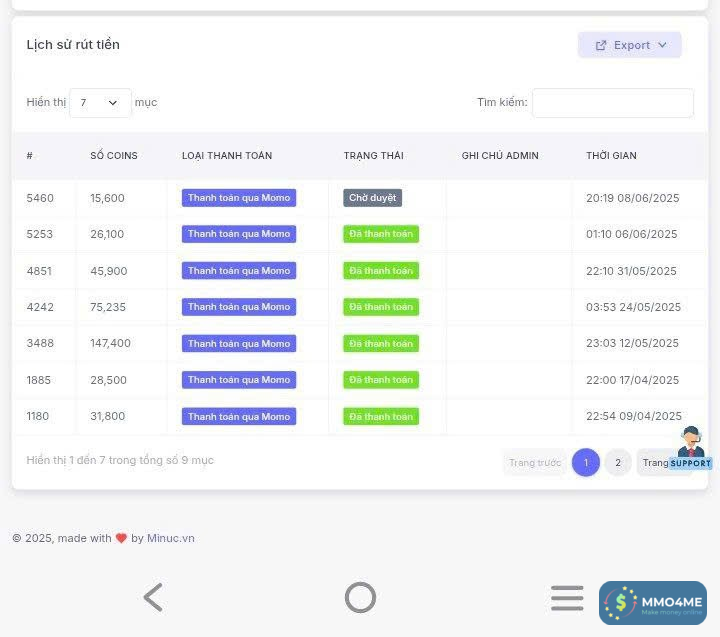
Task: Click the red heart icon in footer
Action: coord(121,538)
